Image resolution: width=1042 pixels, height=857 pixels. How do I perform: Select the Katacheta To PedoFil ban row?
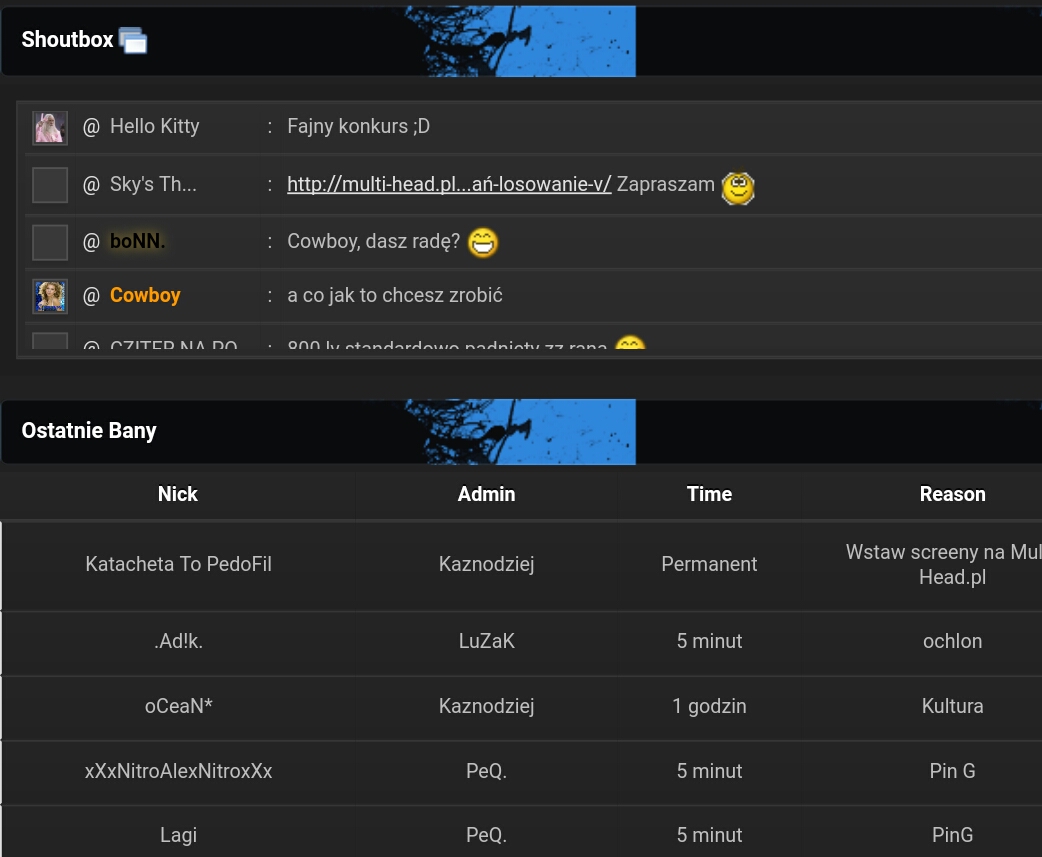click(178, 564)
